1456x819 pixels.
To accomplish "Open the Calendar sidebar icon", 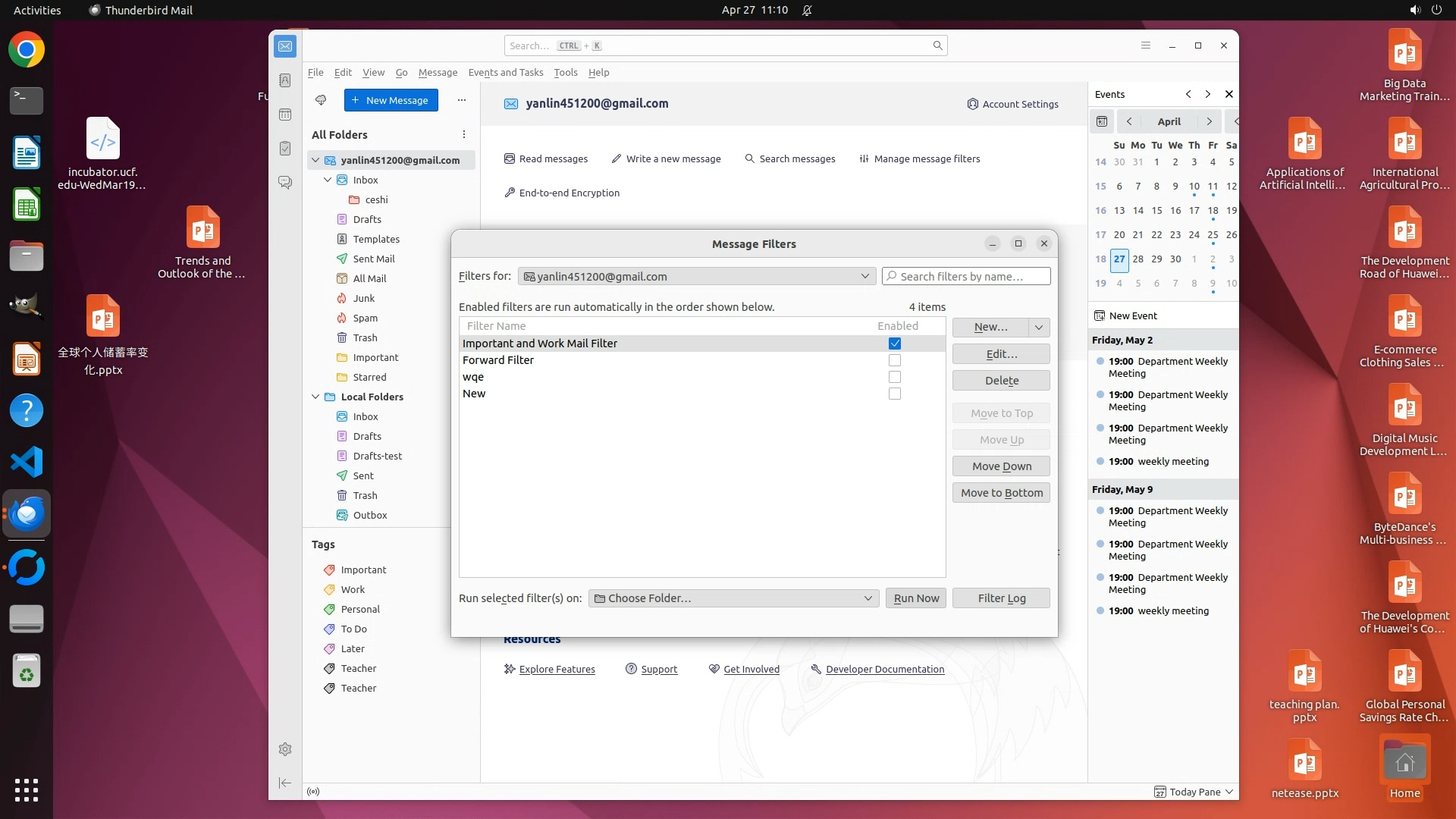I will pyautogui.click(x=285, y=115).
